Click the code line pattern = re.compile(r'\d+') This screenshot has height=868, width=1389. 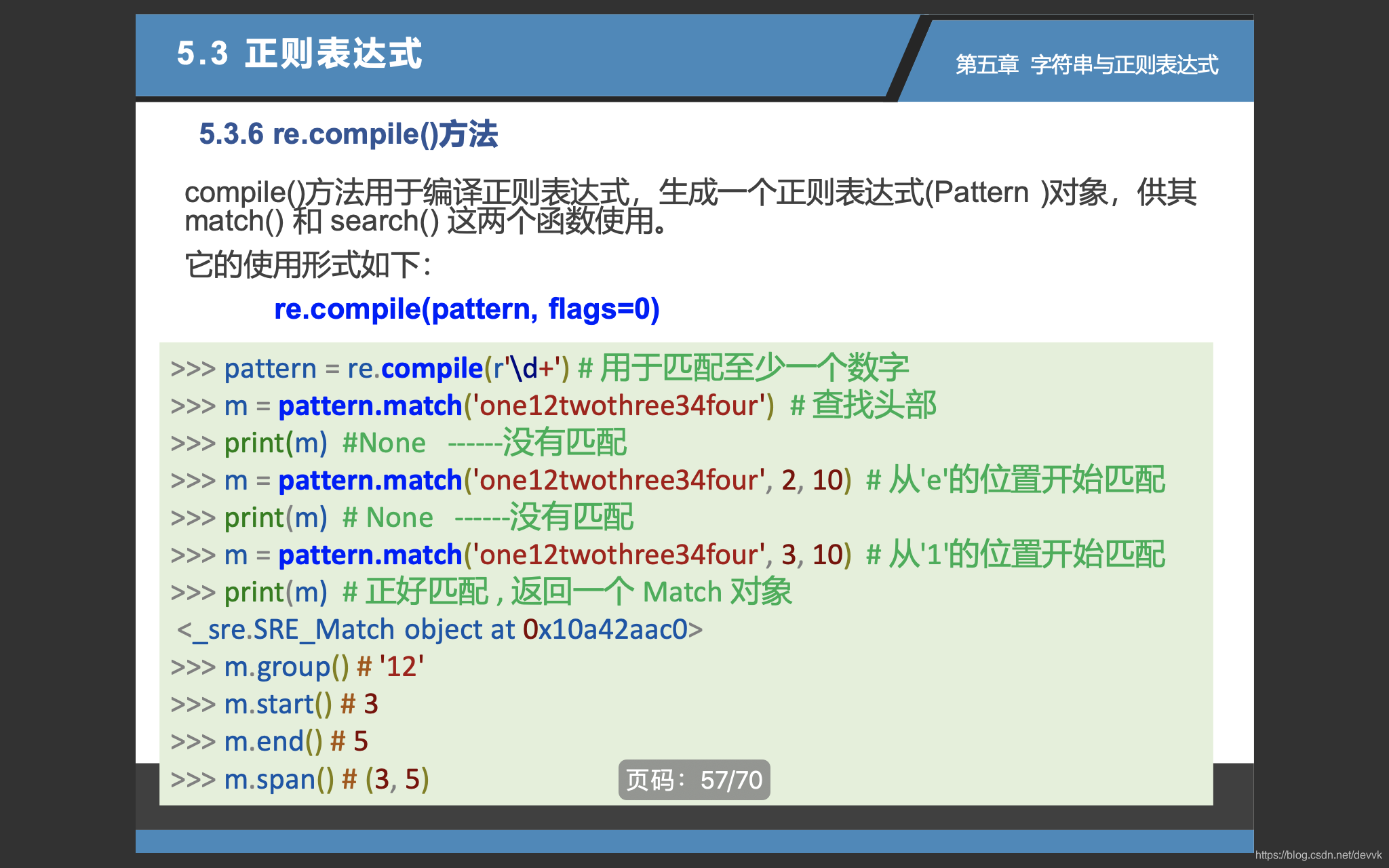click(368, 368)
